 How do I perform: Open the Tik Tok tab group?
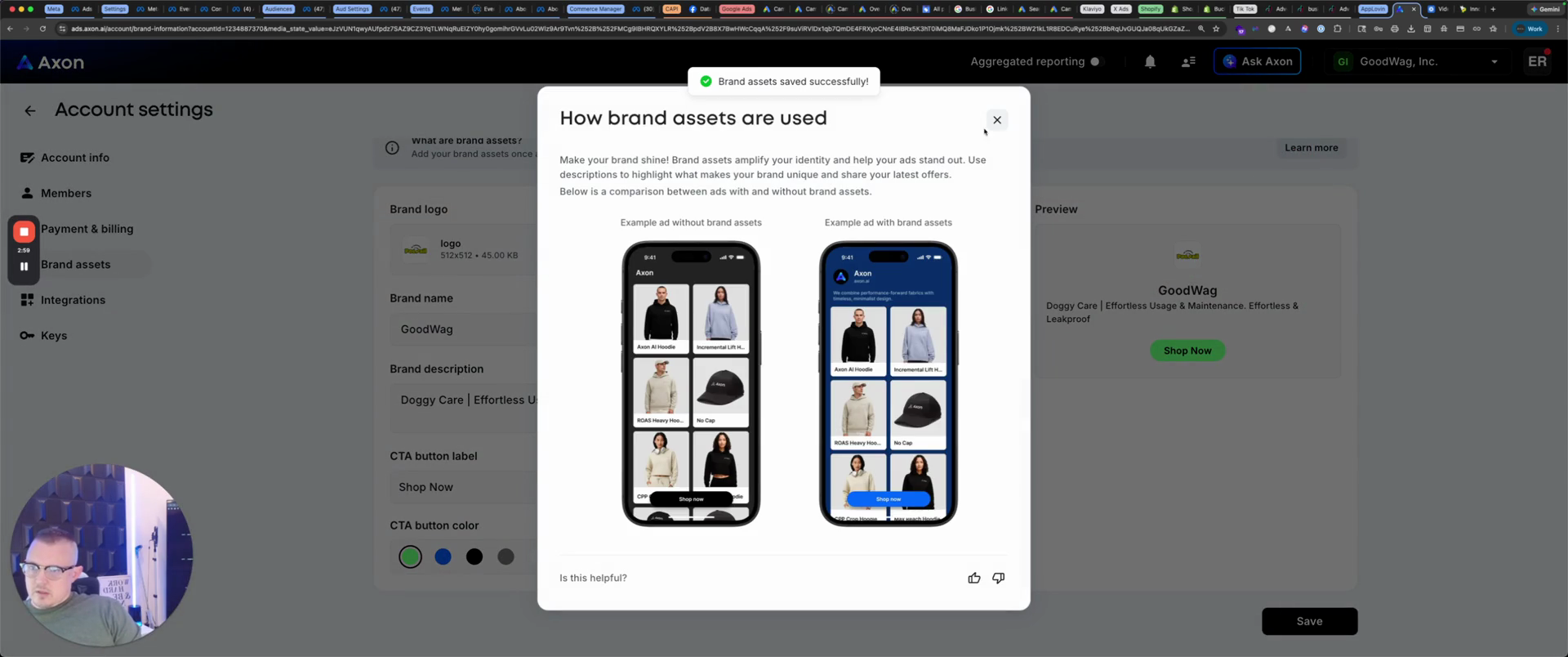(1245, 9)
